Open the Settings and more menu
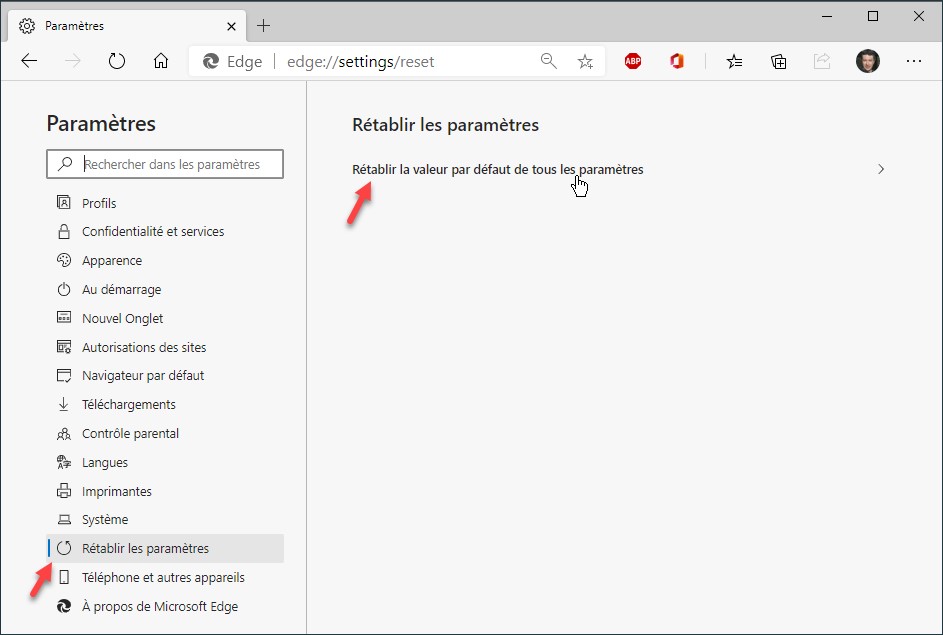 tap(914, 61)
